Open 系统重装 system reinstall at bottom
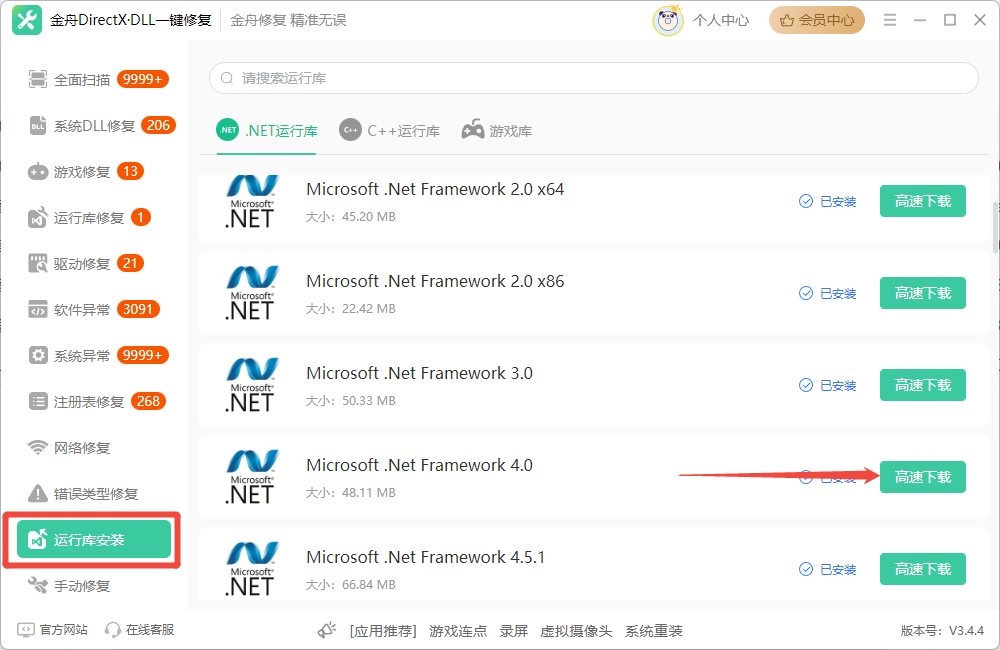Image resolution: width=1000 pixels, height=650 pixels. point(655,631)
